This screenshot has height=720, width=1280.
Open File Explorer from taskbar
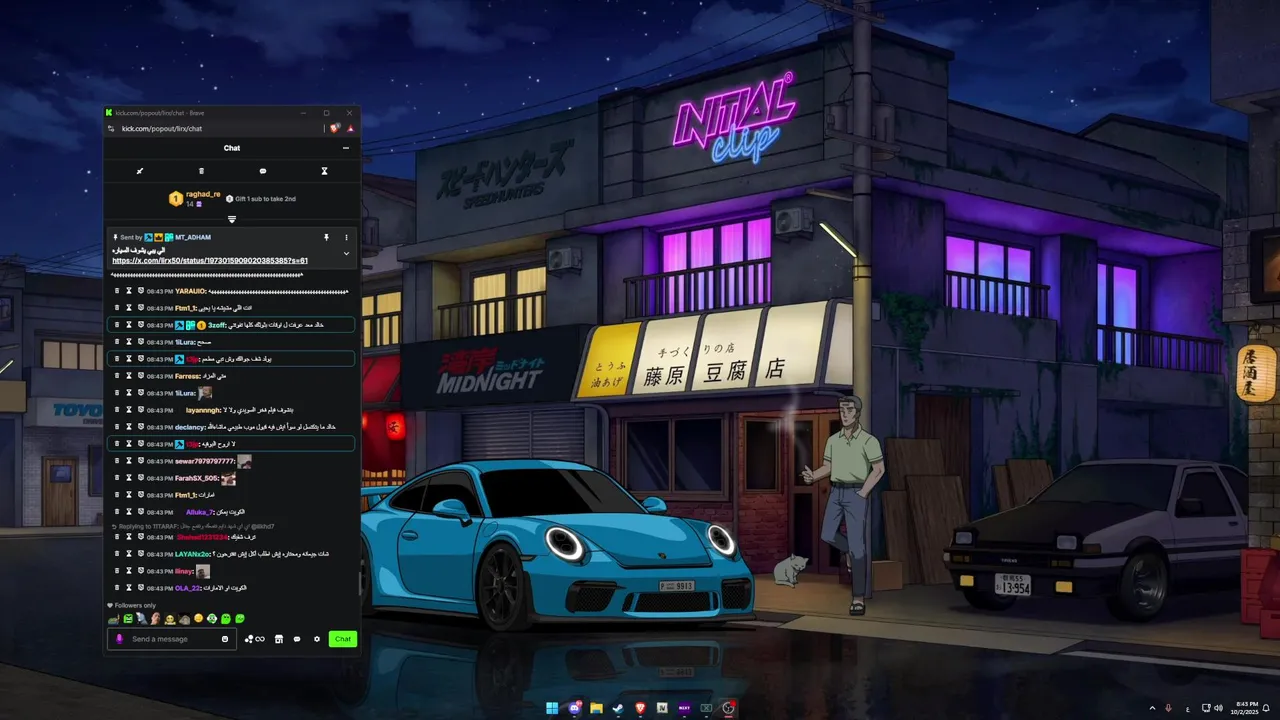coord(596,708)
